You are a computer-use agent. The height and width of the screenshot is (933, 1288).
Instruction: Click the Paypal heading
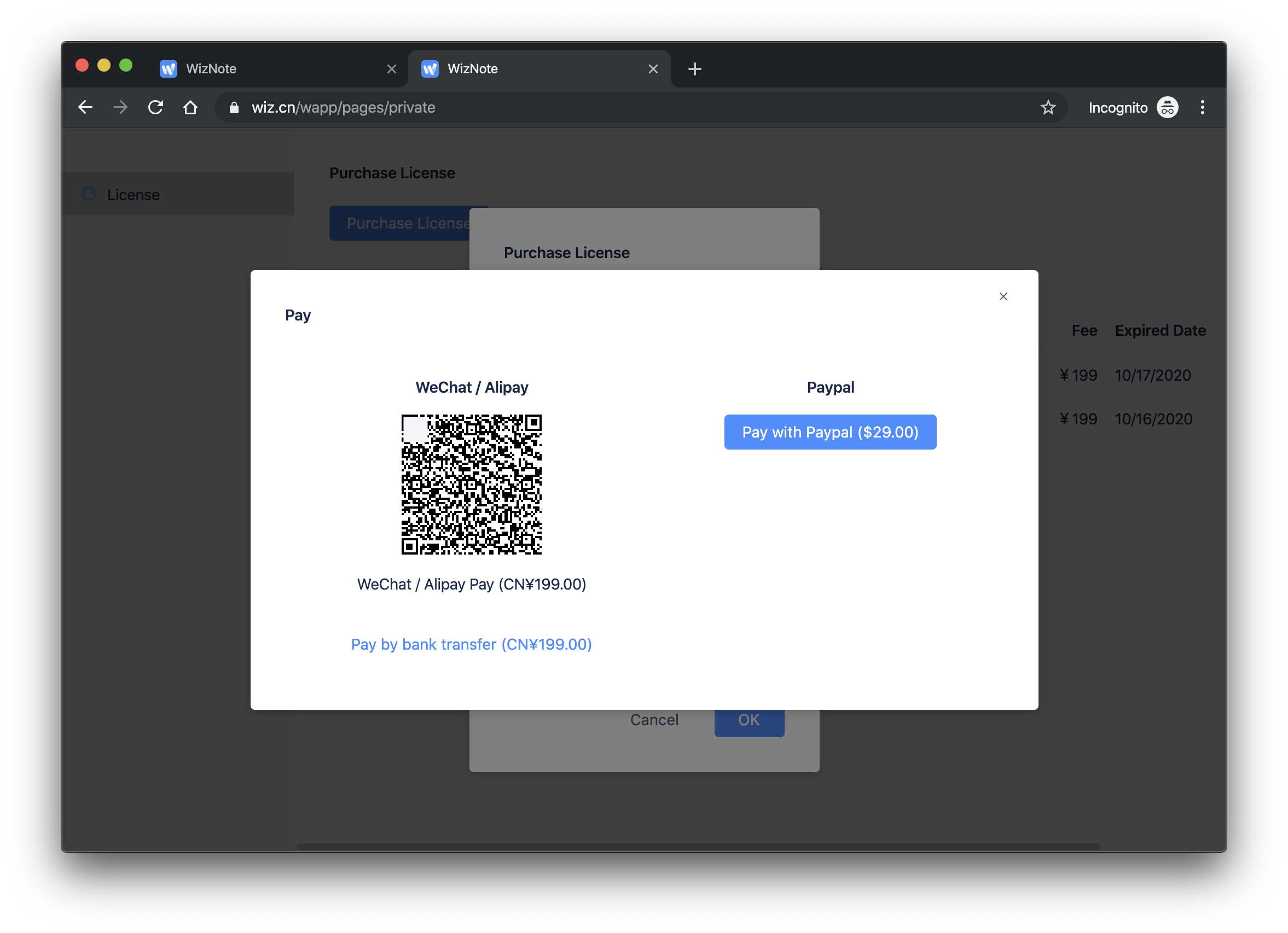pos(829,387)
